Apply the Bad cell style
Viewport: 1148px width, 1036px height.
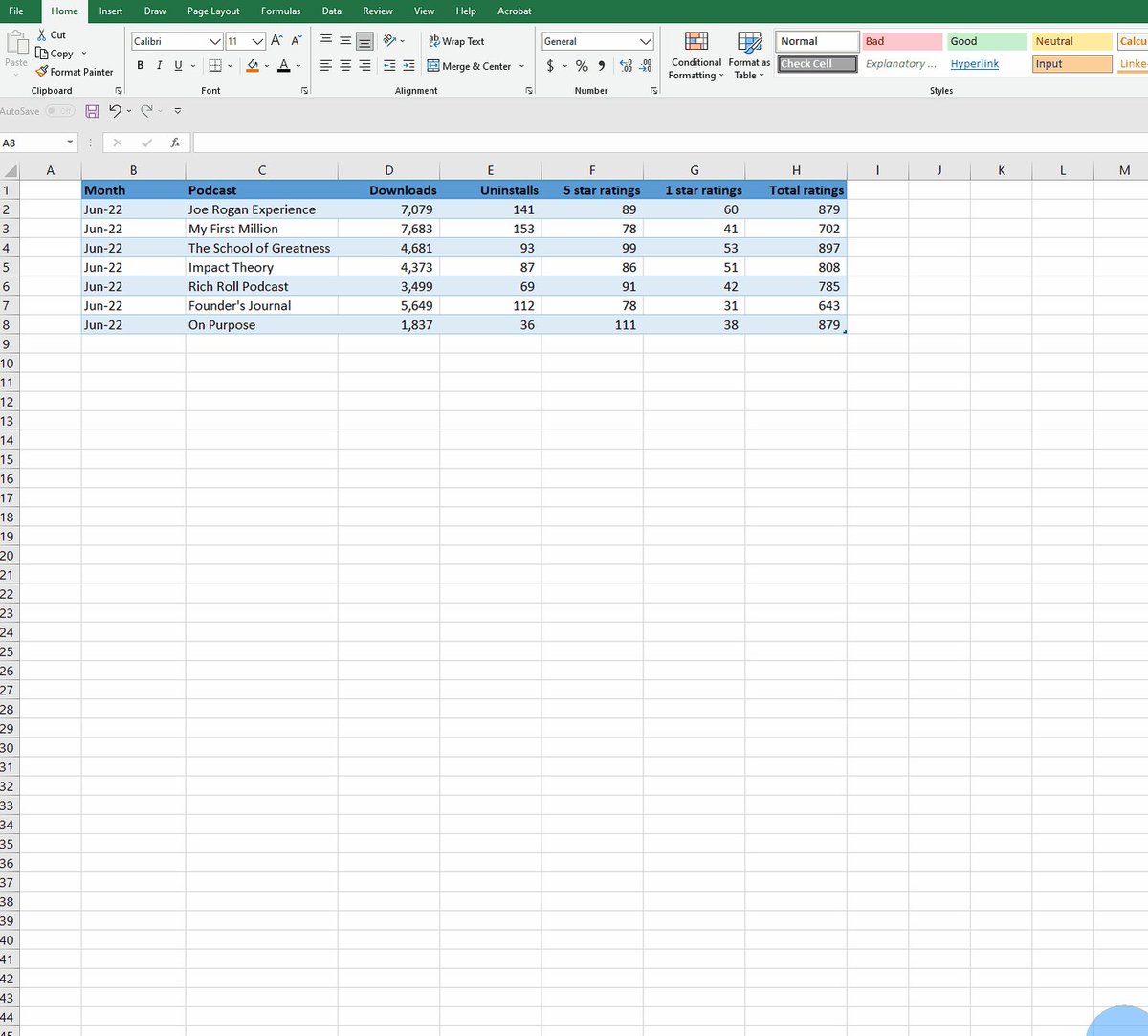pos(902,41)
